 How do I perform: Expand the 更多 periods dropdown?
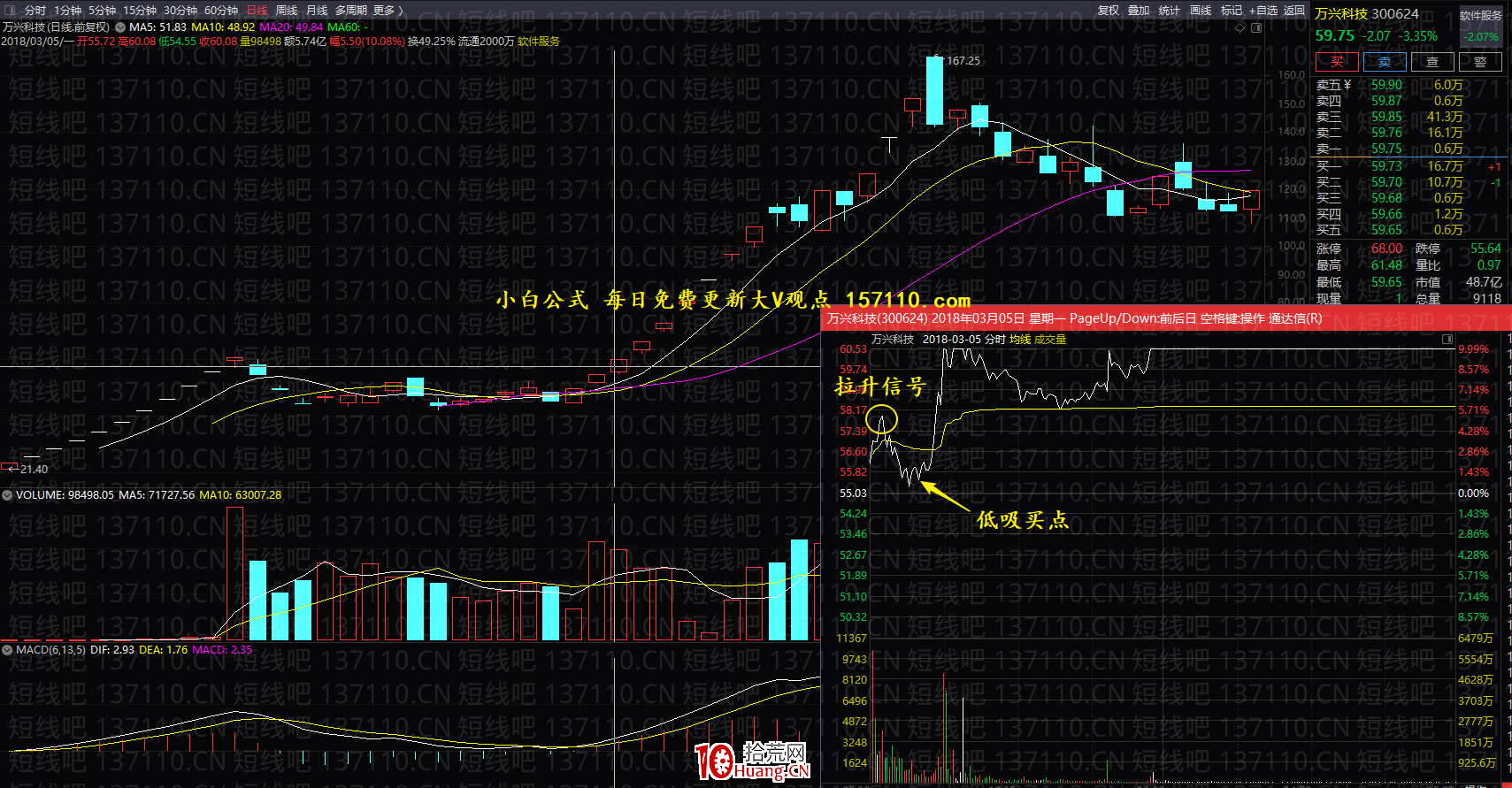388,11
